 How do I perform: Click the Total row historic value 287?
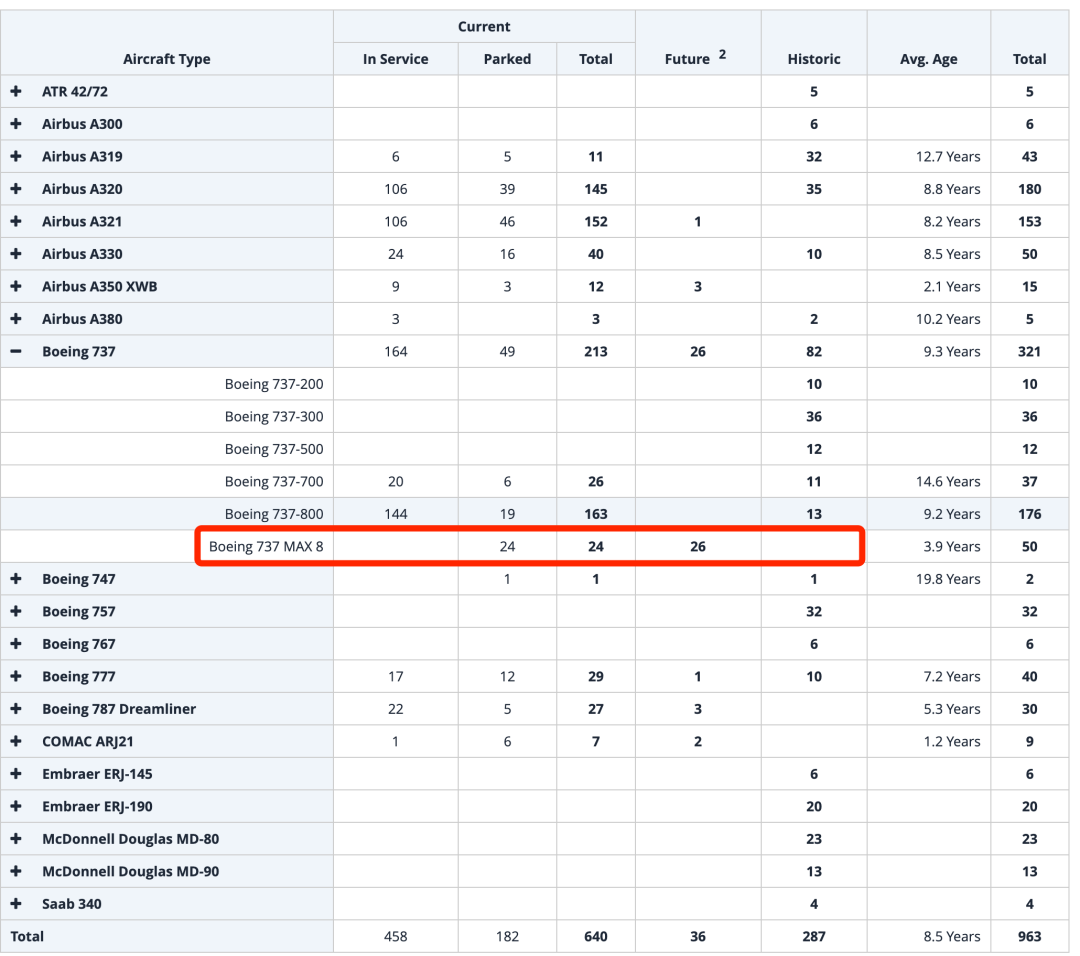point(813,937)
